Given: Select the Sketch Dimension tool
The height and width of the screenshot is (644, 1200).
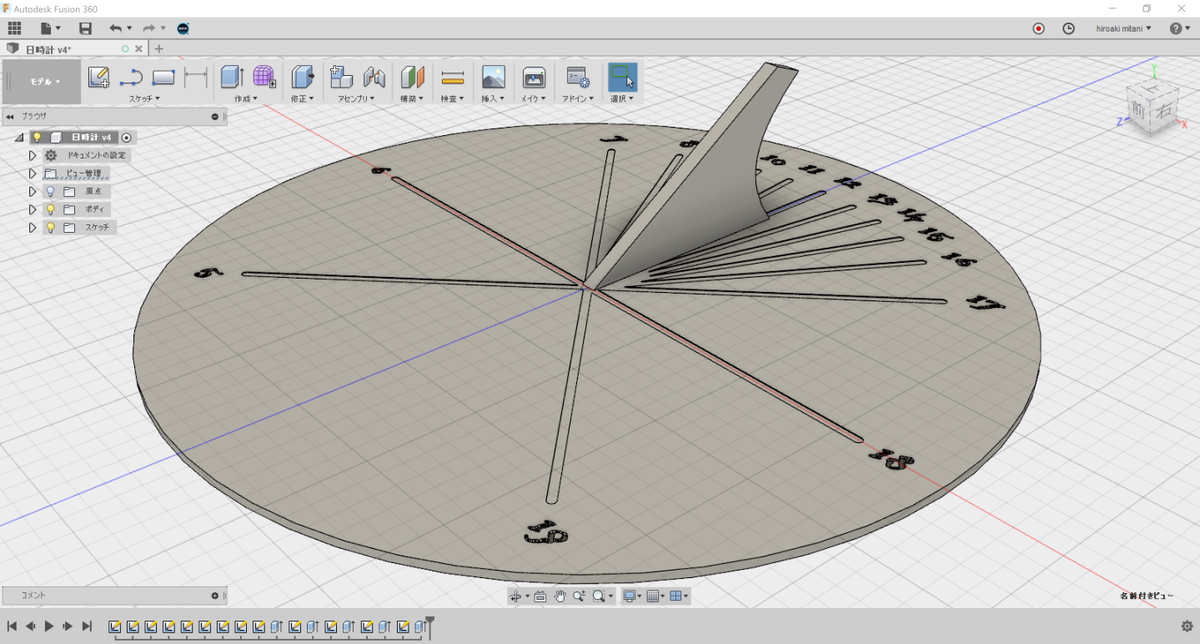Looking at the screenshot, I should (x=196, y=77).
